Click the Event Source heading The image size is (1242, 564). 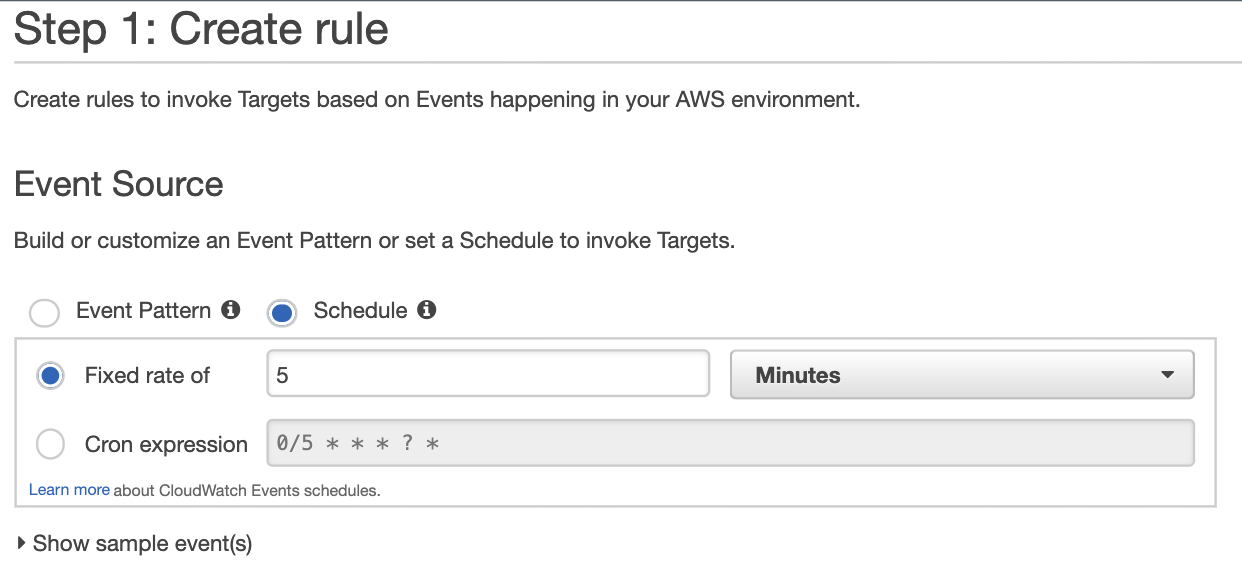tap(119, 184)
